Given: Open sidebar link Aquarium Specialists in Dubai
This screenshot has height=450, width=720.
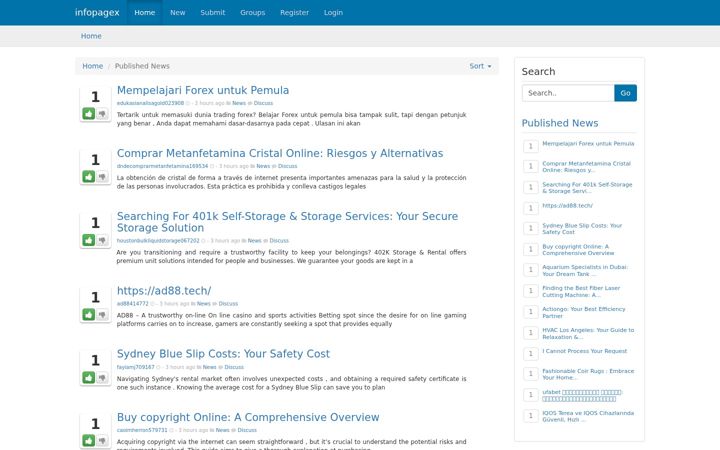Looking at the screenshot, I should pos(585,270).
